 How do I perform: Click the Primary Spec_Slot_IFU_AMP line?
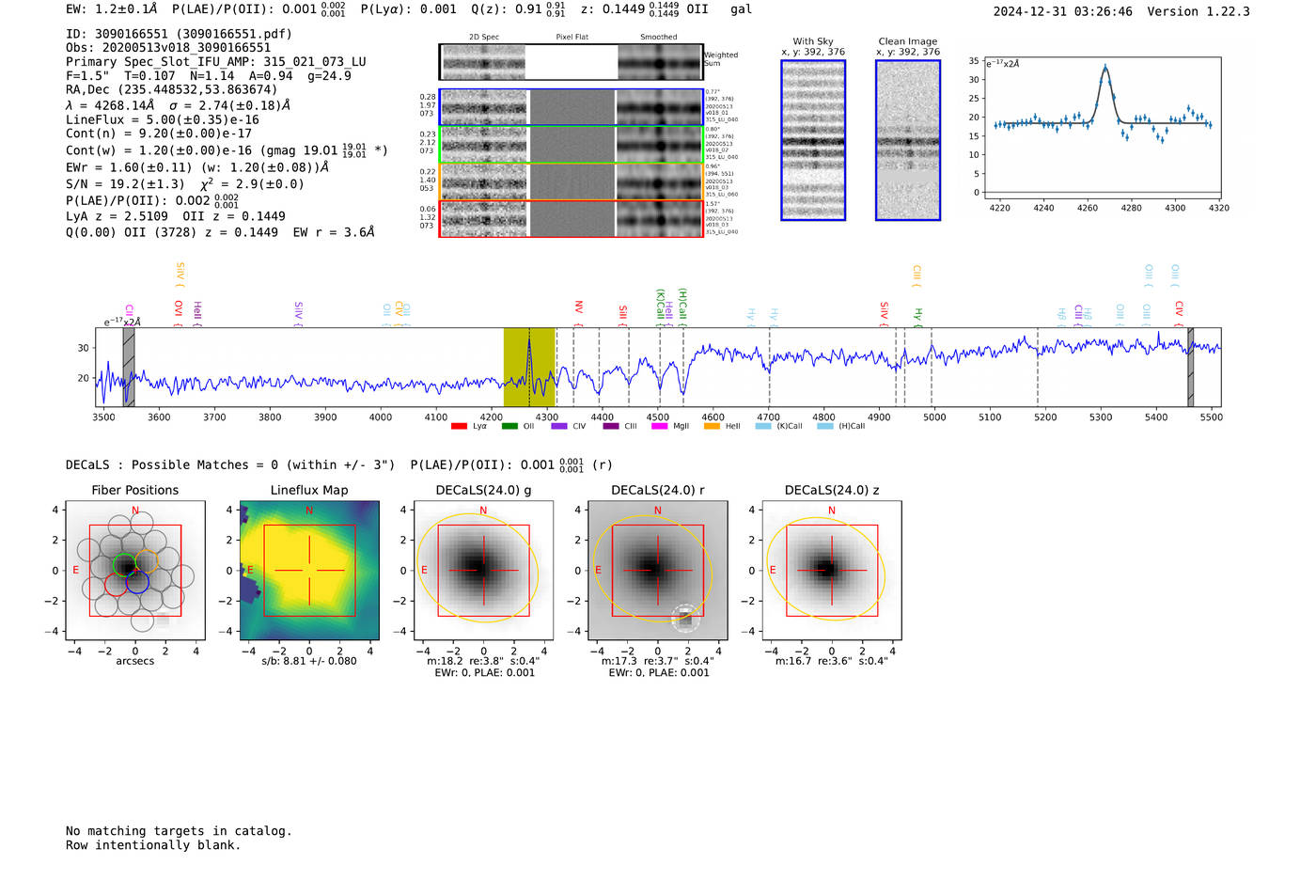pos(216,62)
